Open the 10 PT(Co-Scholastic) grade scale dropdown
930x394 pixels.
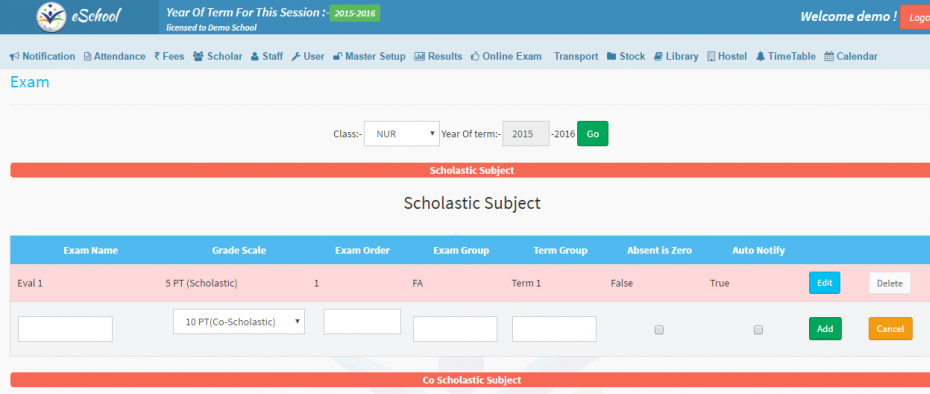[239, 322]
